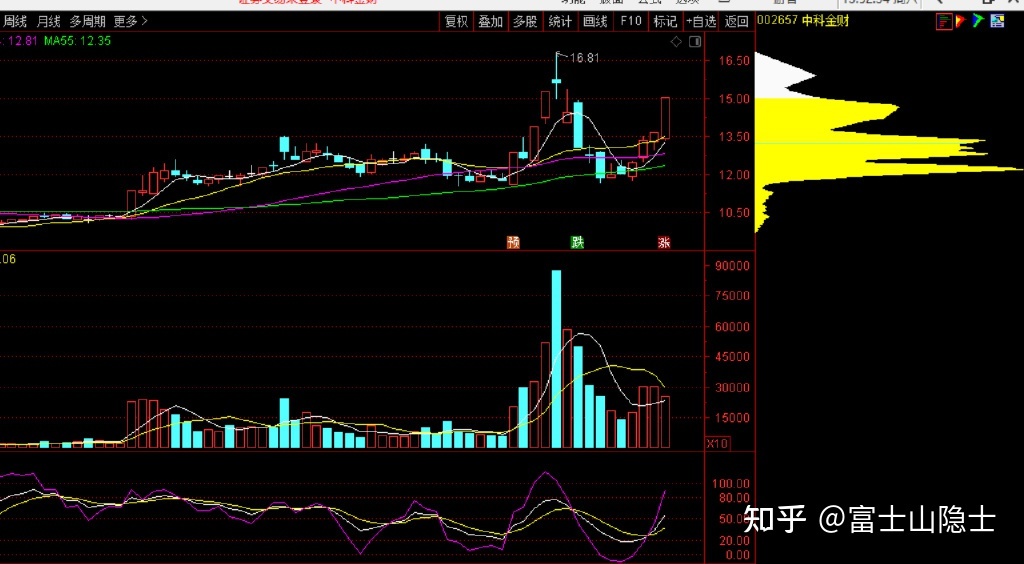Click the 返回 back button
The width and height of the screenshot is (1024, 564).
click(x=737, y=22)
